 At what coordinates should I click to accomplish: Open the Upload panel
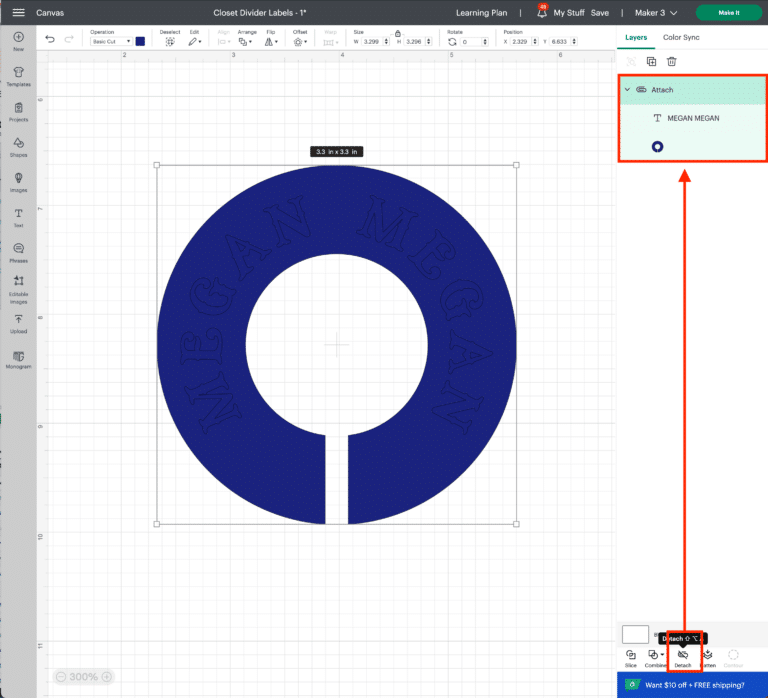(x=18, y=321)
